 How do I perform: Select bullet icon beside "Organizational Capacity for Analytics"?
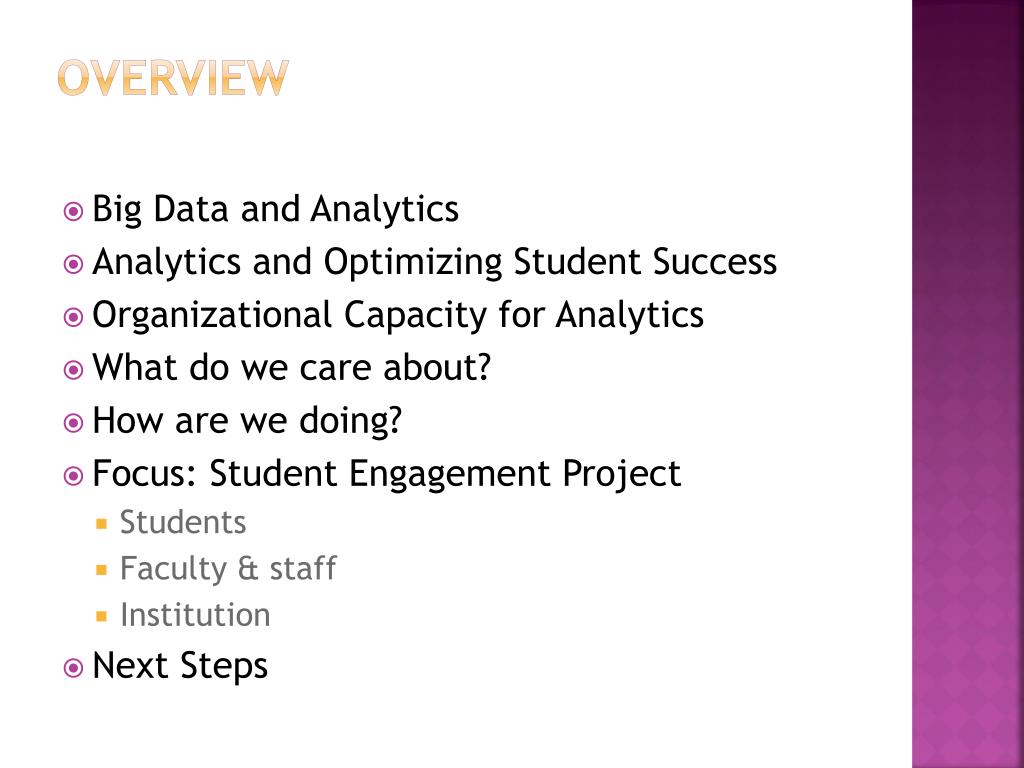[x=73, y=317]
